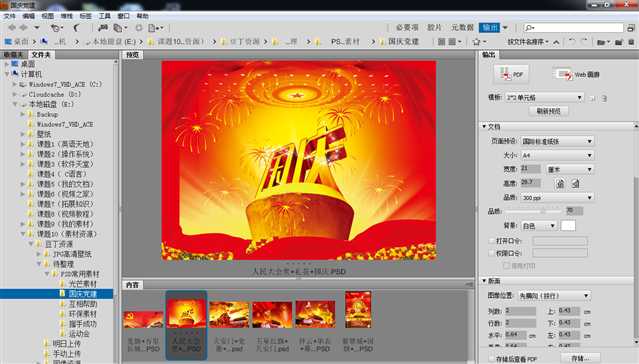This screenshot has width=639, height=364.
Task: Open the 图像位置 placement dropdown
Action: click(554, 296)
